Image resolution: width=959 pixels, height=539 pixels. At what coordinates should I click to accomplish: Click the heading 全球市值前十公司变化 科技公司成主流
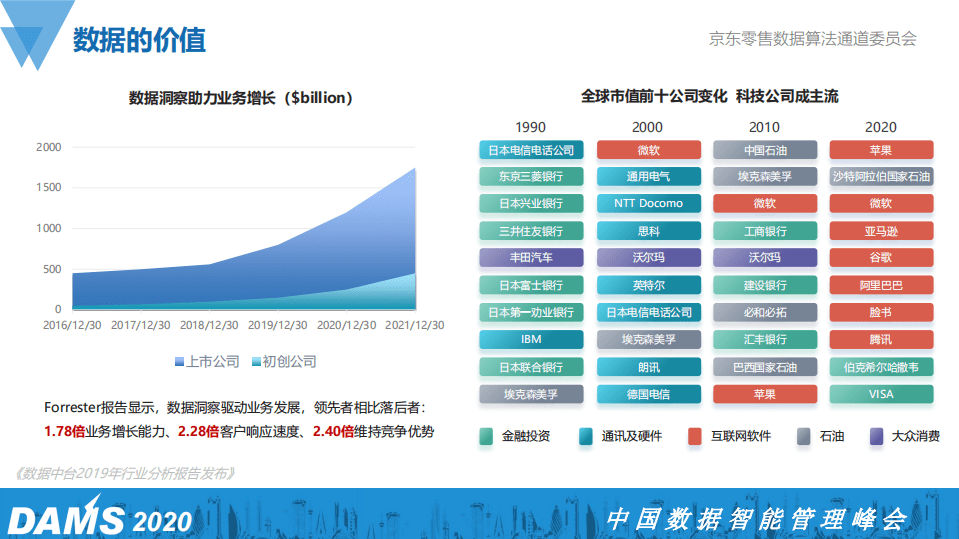coord(709,96)
